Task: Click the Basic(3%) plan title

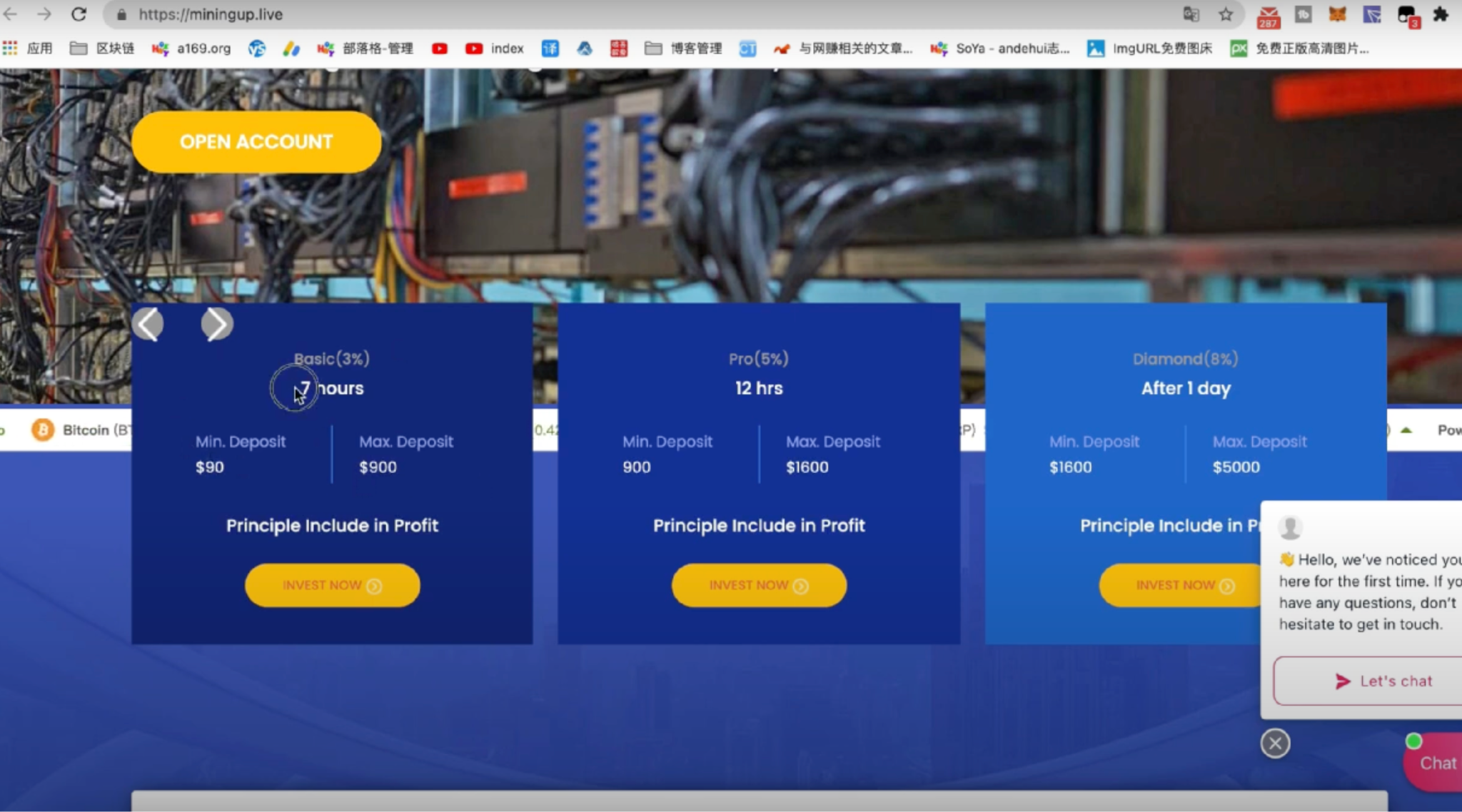Action: click(x=332, y=359)
